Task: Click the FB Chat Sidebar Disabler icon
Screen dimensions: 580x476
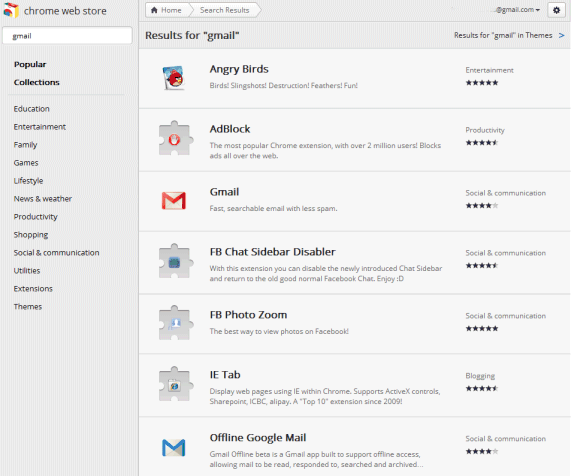Action: (175, 261)
